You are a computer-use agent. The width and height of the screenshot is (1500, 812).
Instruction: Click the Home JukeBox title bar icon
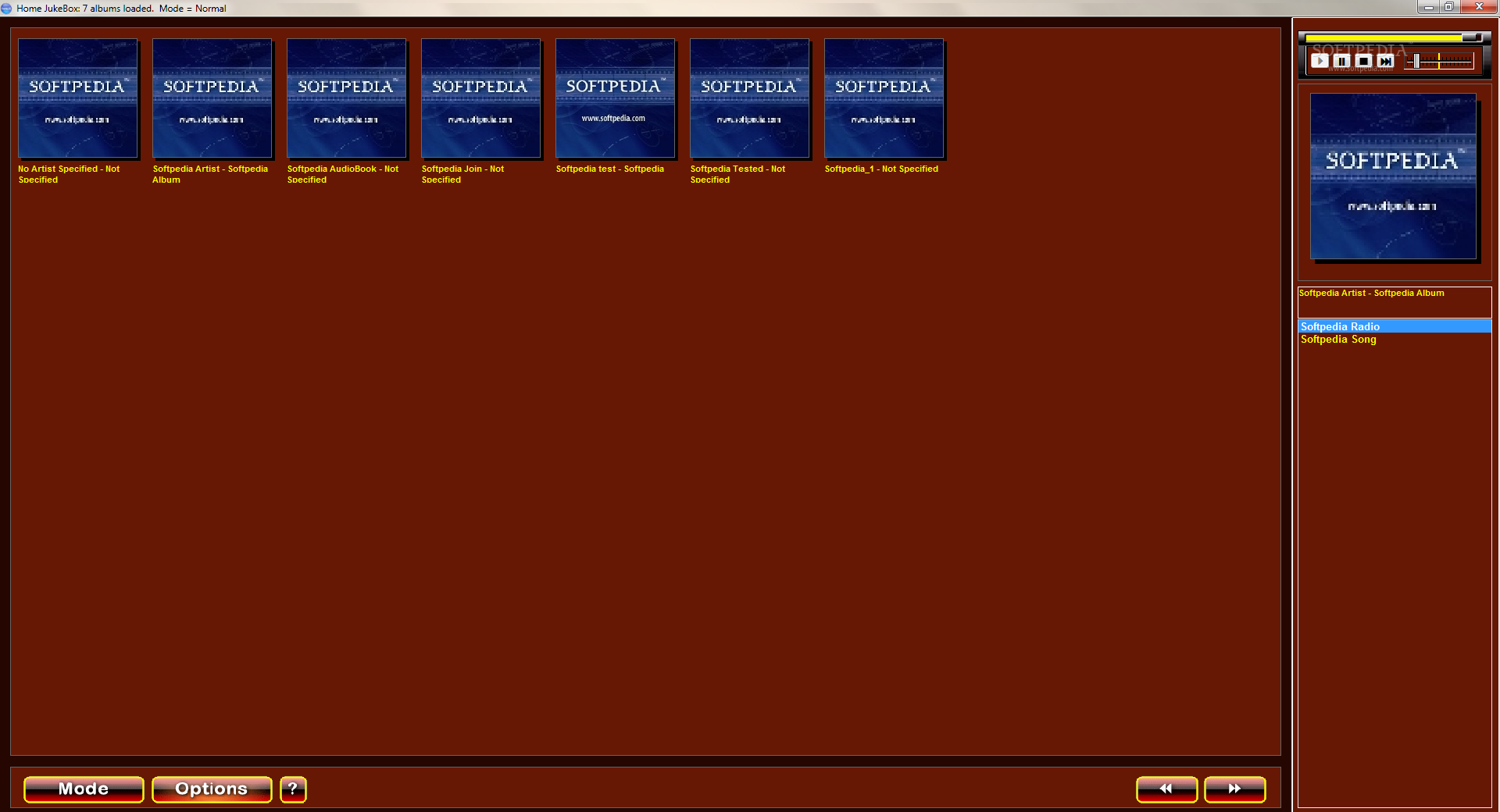pos(7,9)
